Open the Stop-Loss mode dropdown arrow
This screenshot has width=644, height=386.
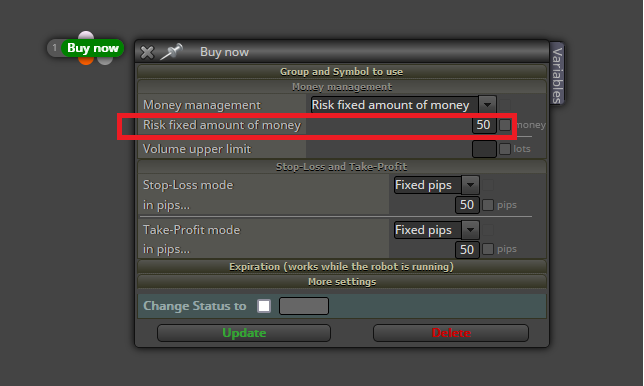pos(470,185)
